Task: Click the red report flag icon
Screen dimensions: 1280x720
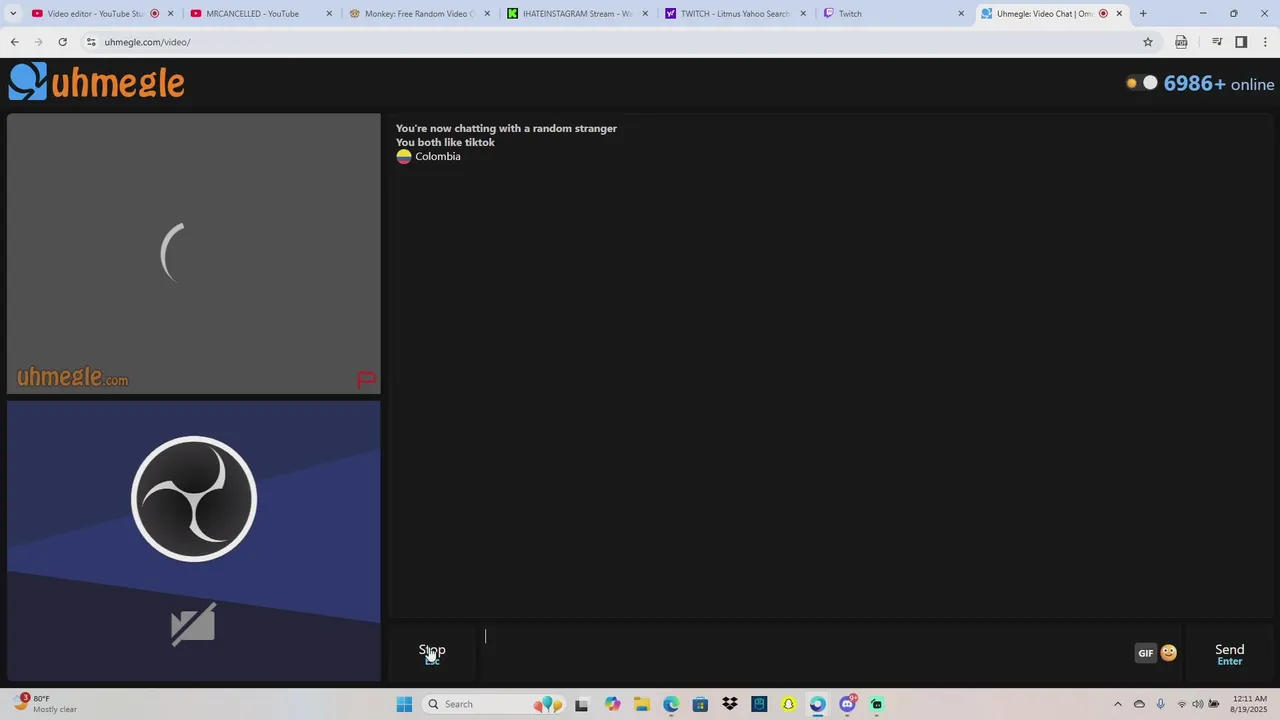Action: click(366, 379)
